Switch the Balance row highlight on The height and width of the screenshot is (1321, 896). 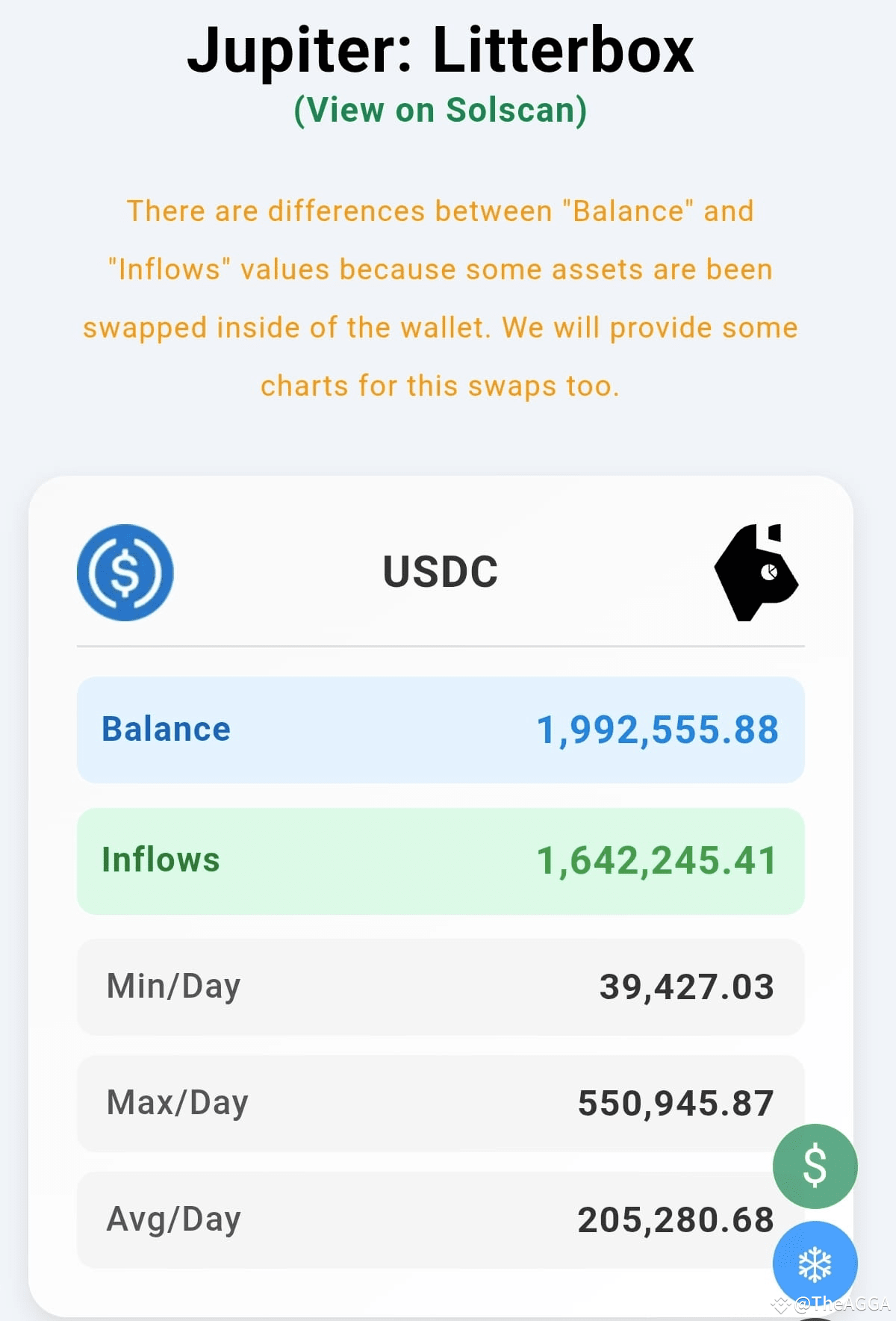441,730
